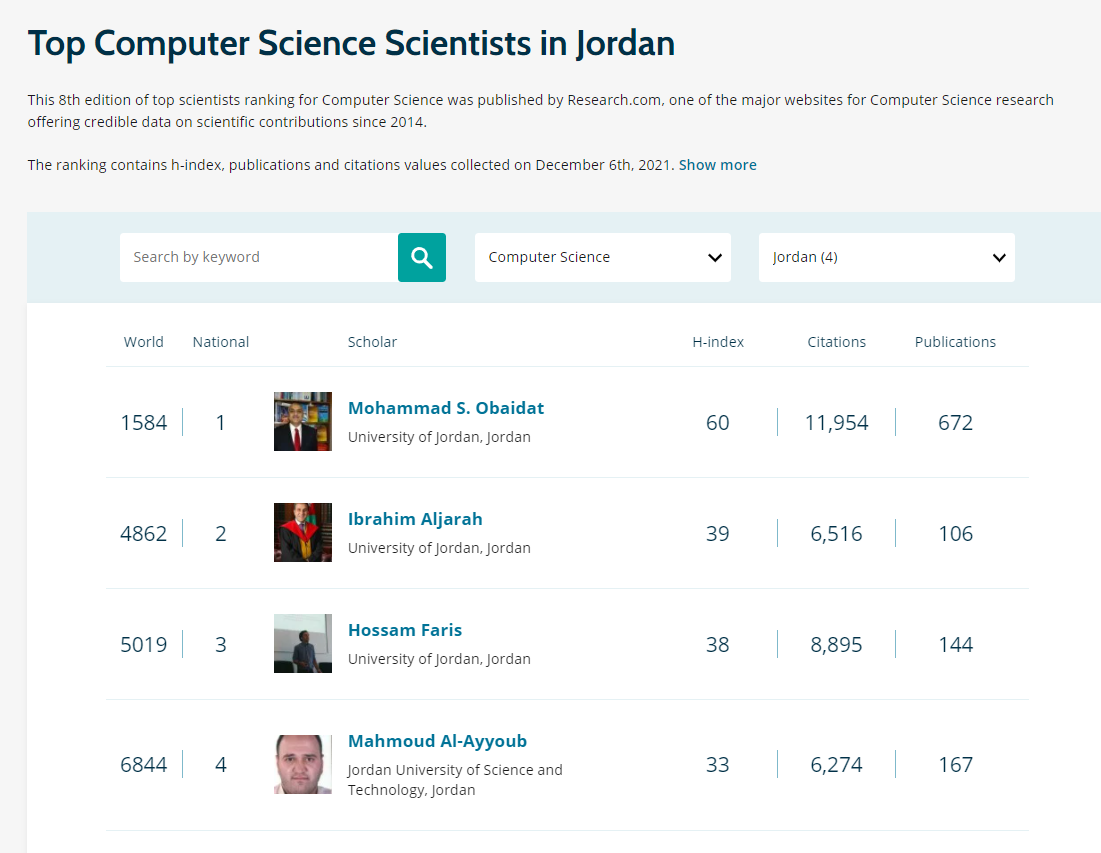Image resolution: width=1101 pixels, height=853 pixels.
Task: Click Hossam Faris's profile photo
Action: coord(302,643)
